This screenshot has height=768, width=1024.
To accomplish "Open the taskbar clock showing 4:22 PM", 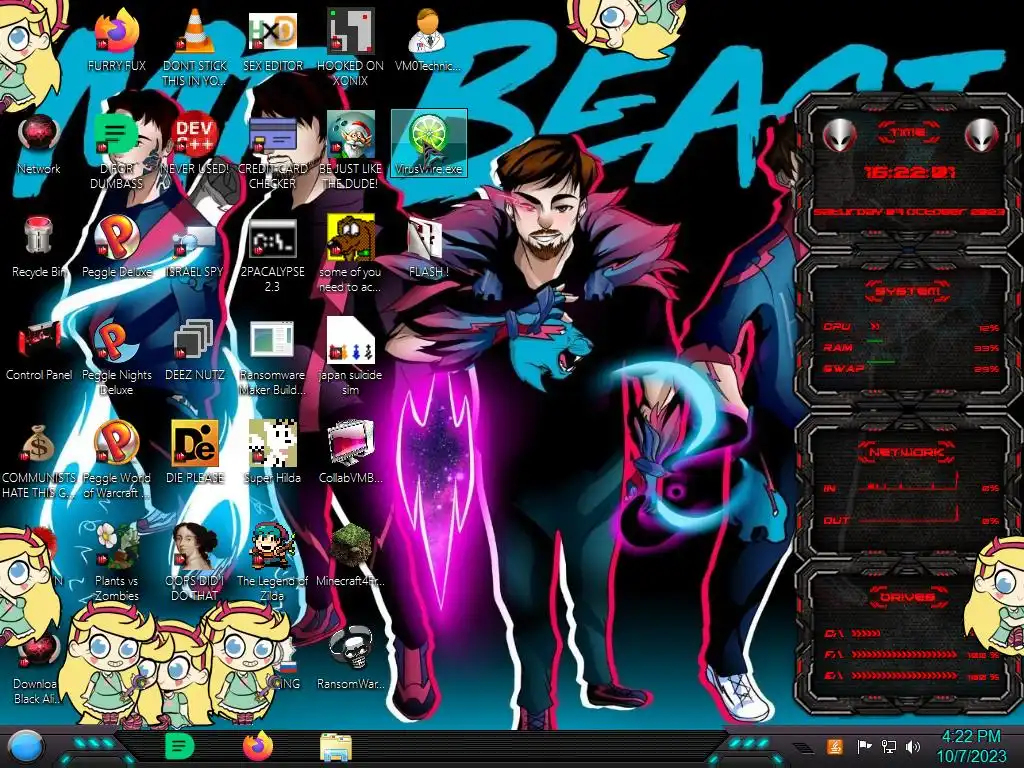I will (971, 746).
